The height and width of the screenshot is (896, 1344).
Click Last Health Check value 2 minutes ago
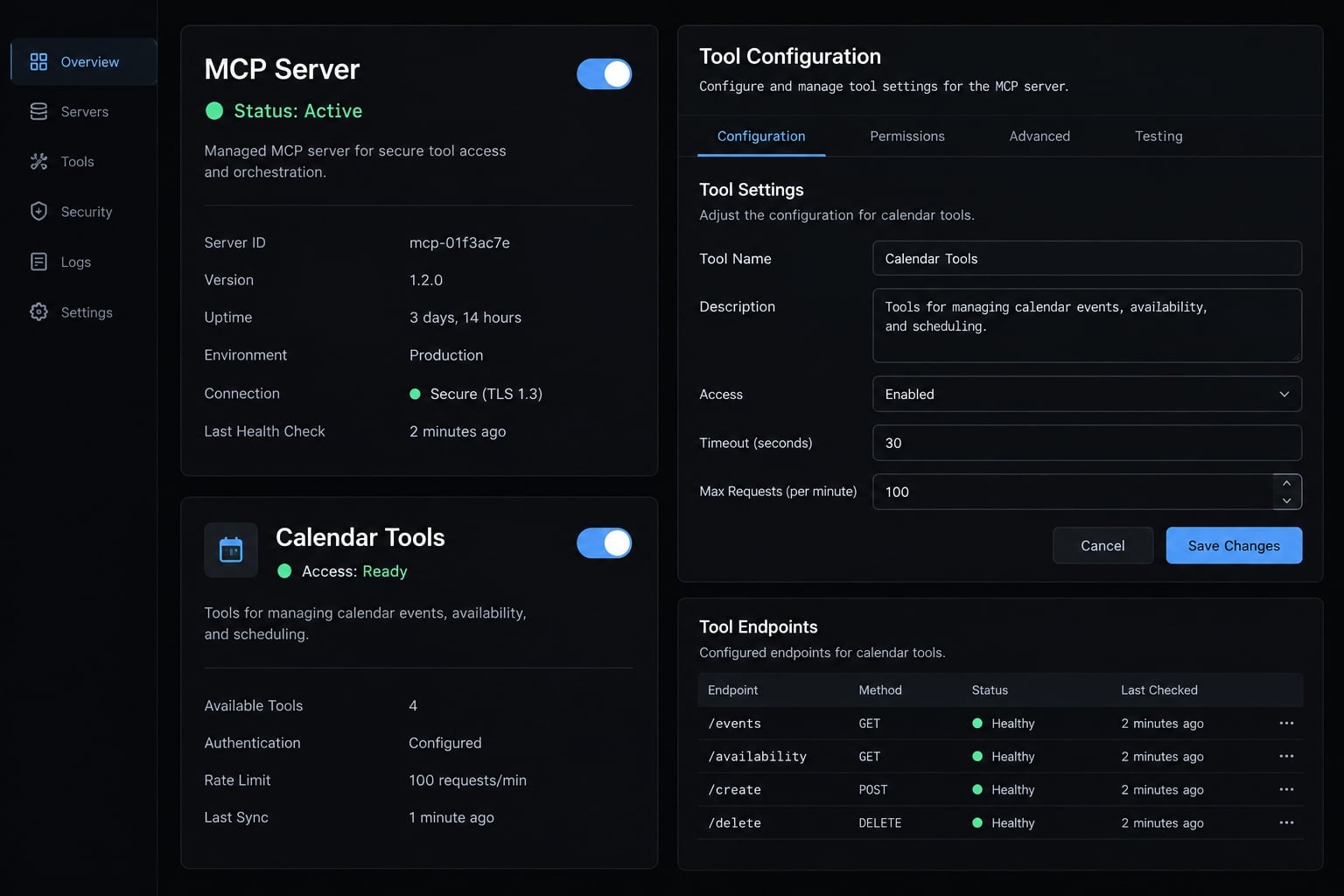point(458,431)
